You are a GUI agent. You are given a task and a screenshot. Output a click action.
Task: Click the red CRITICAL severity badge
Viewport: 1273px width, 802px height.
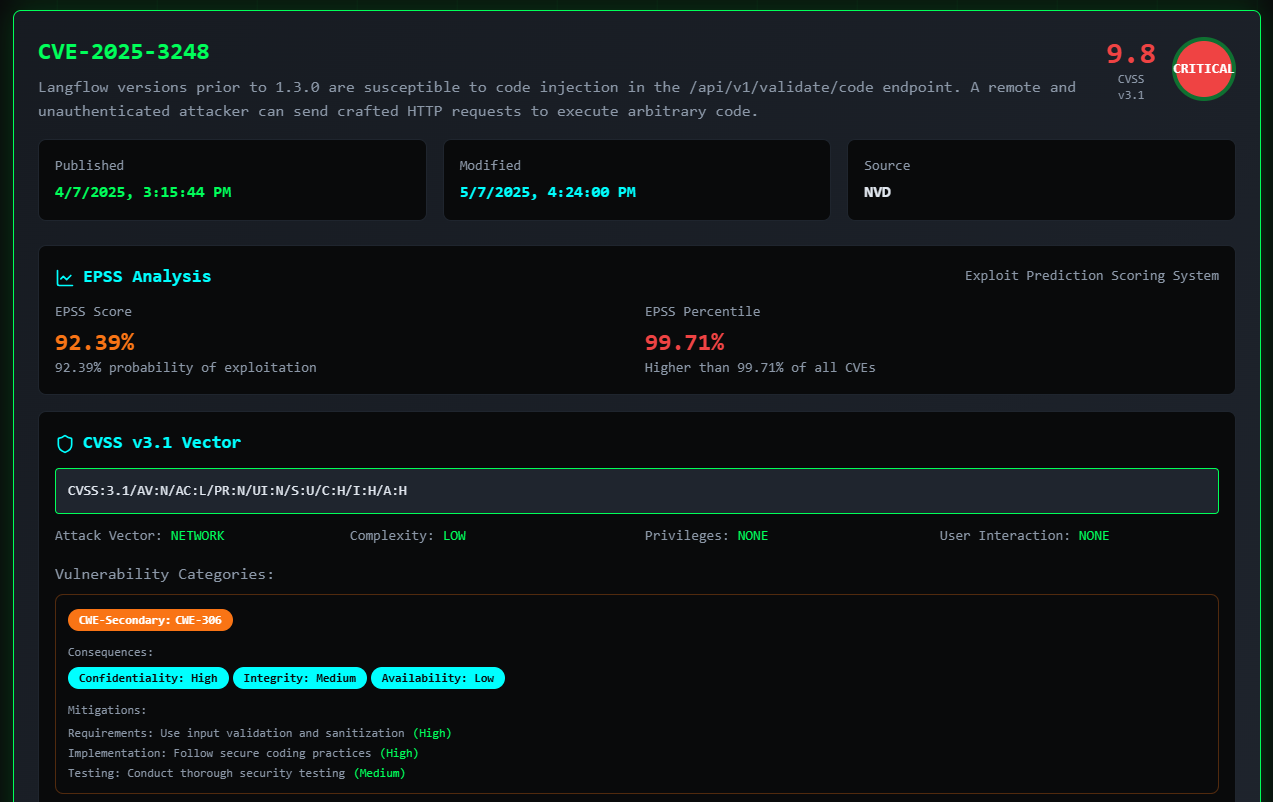(1203, 69)
